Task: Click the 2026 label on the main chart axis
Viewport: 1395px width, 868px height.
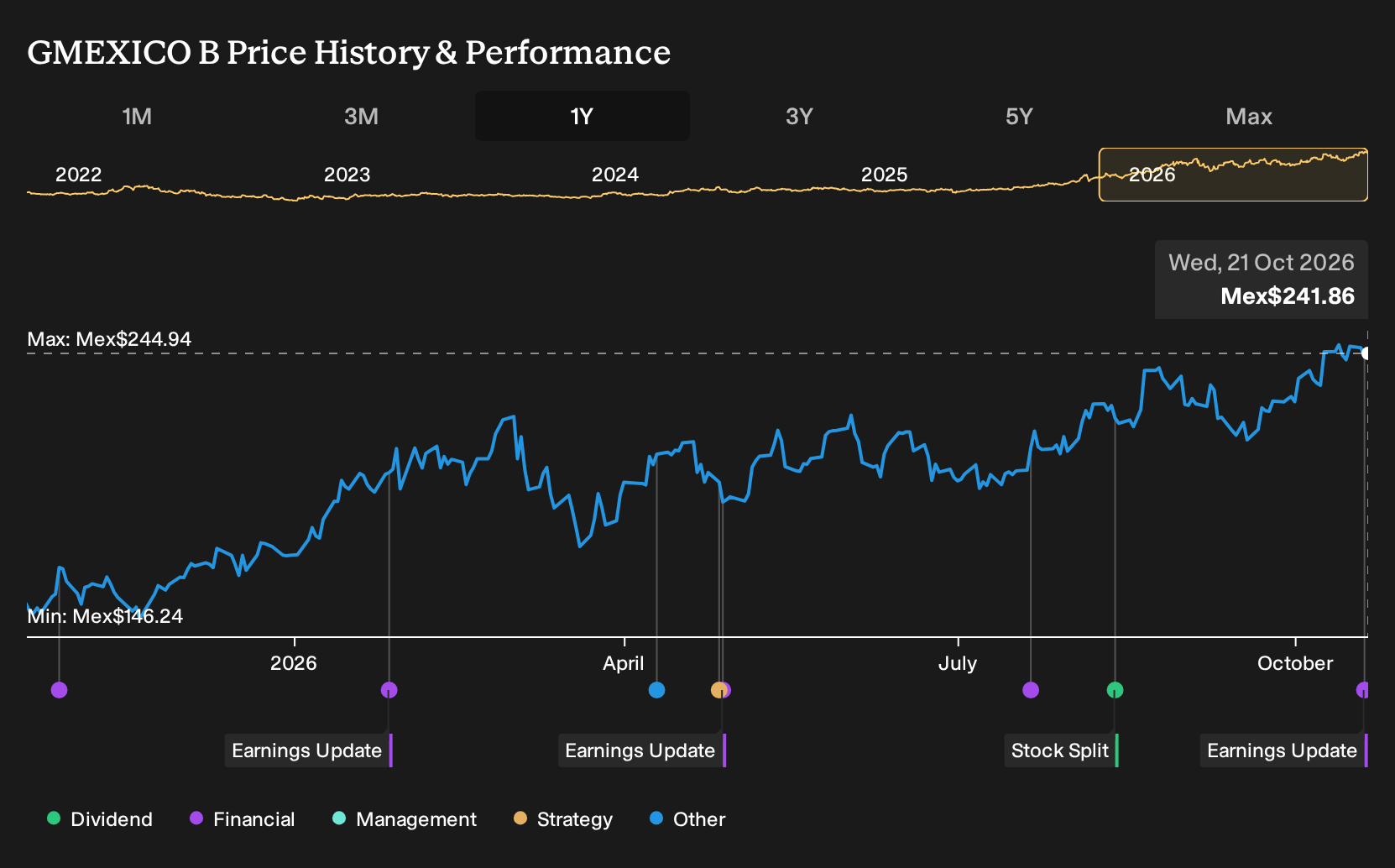Action: (x=294, y=663)
